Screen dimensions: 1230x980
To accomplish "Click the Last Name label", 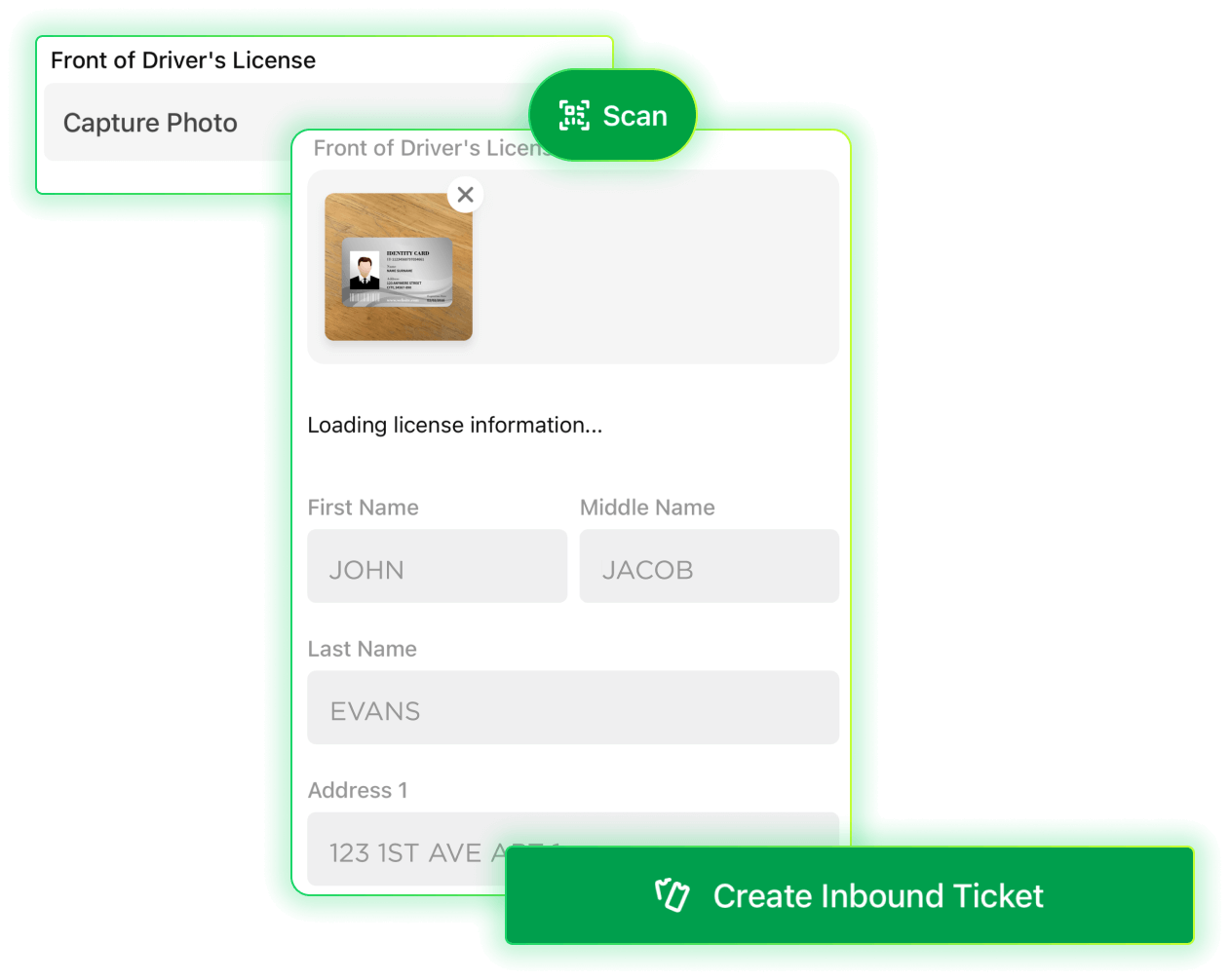I will (x=362, y=649).
